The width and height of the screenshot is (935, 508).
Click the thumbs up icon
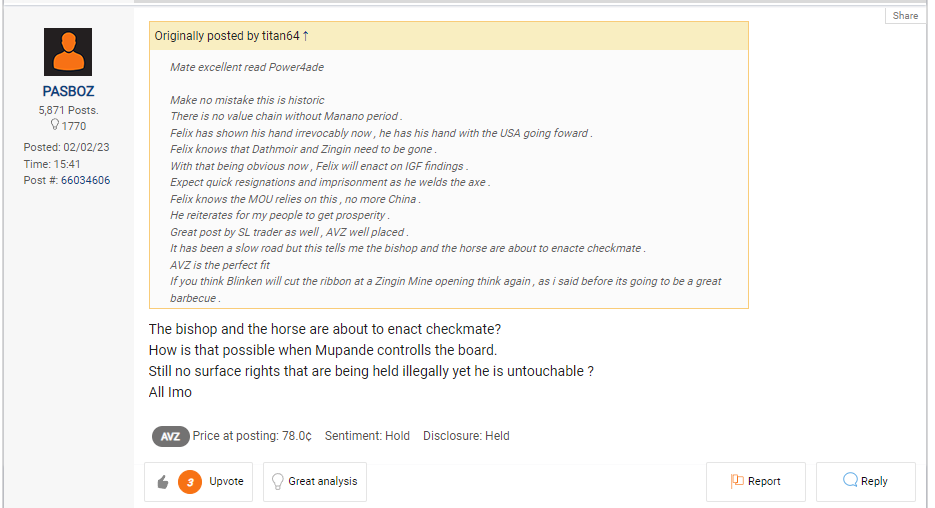pyautogui.click(x=163, y=482)
